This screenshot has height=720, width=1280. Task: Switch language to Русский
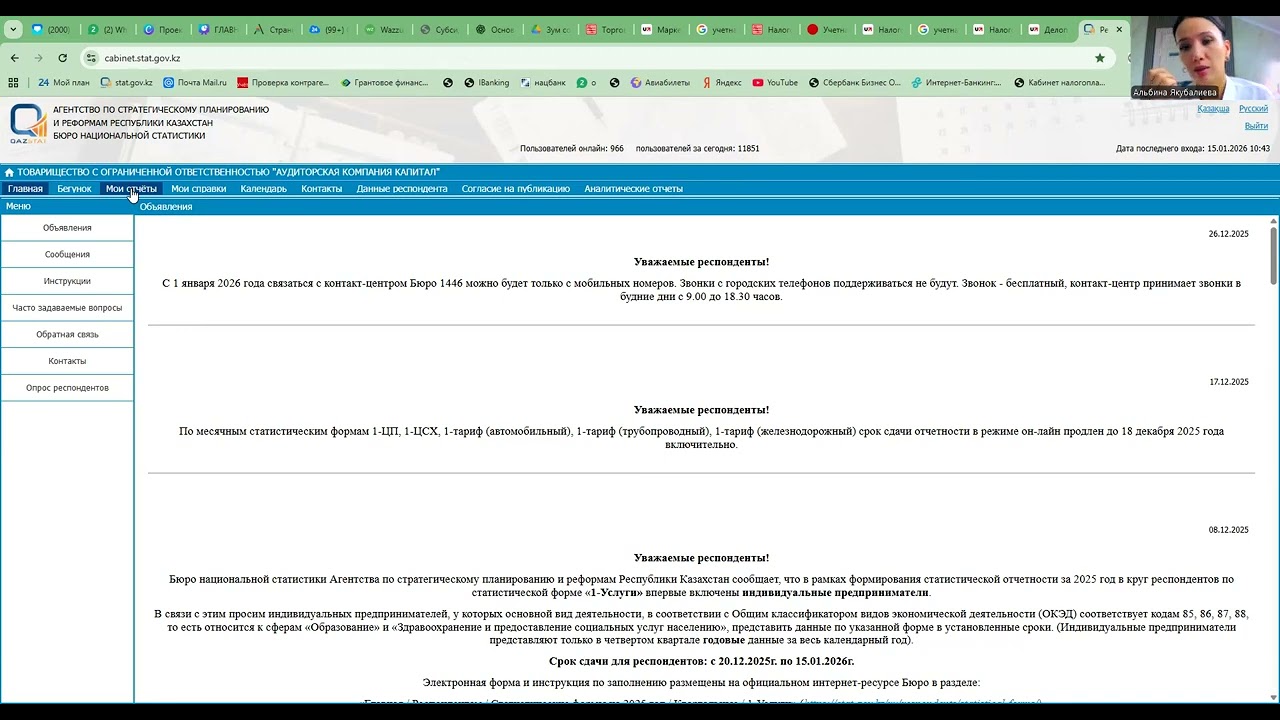[1253, 108]
